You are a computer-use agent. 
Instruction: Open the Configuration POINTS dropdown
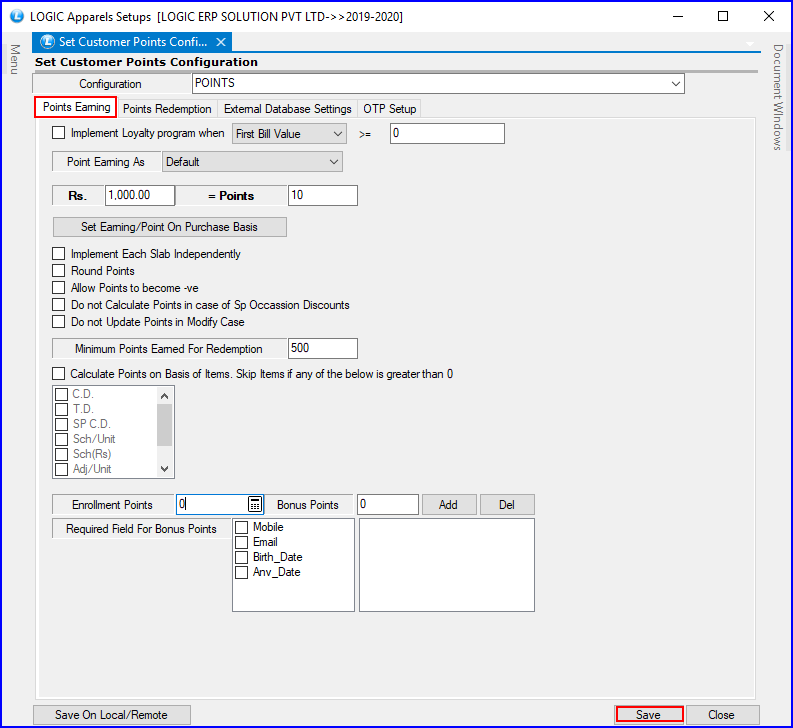pos(676,83)
